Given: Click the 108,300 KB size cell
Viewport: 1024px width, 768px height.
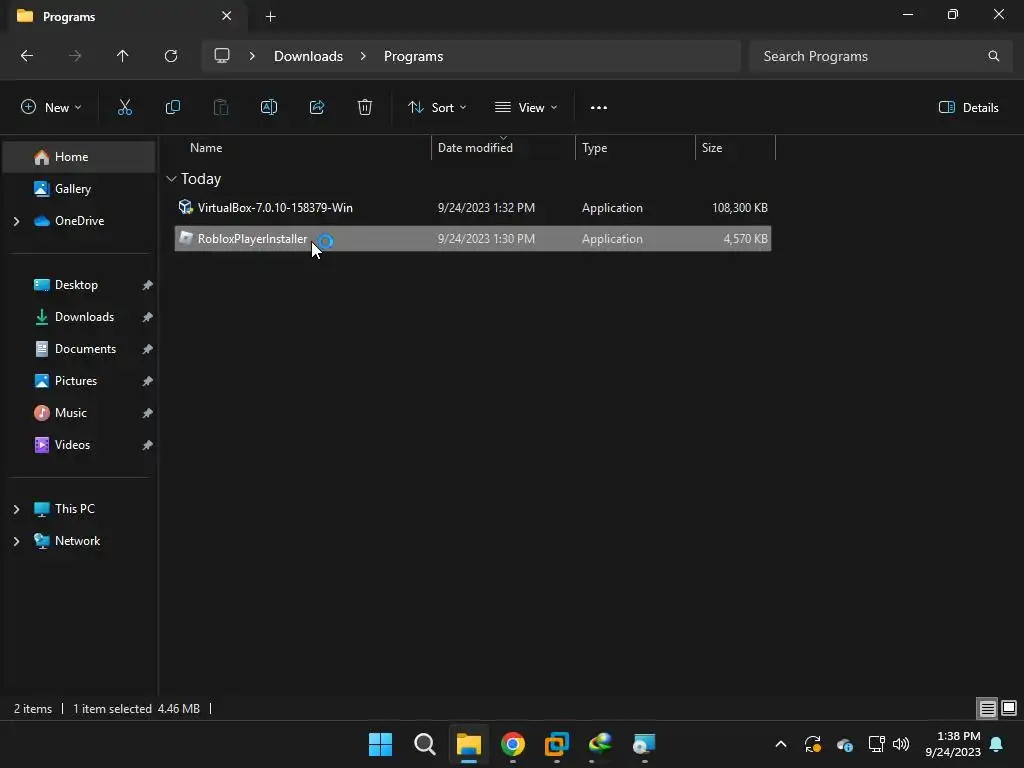Looking at the screenshot, I should (x=739, y=208).
